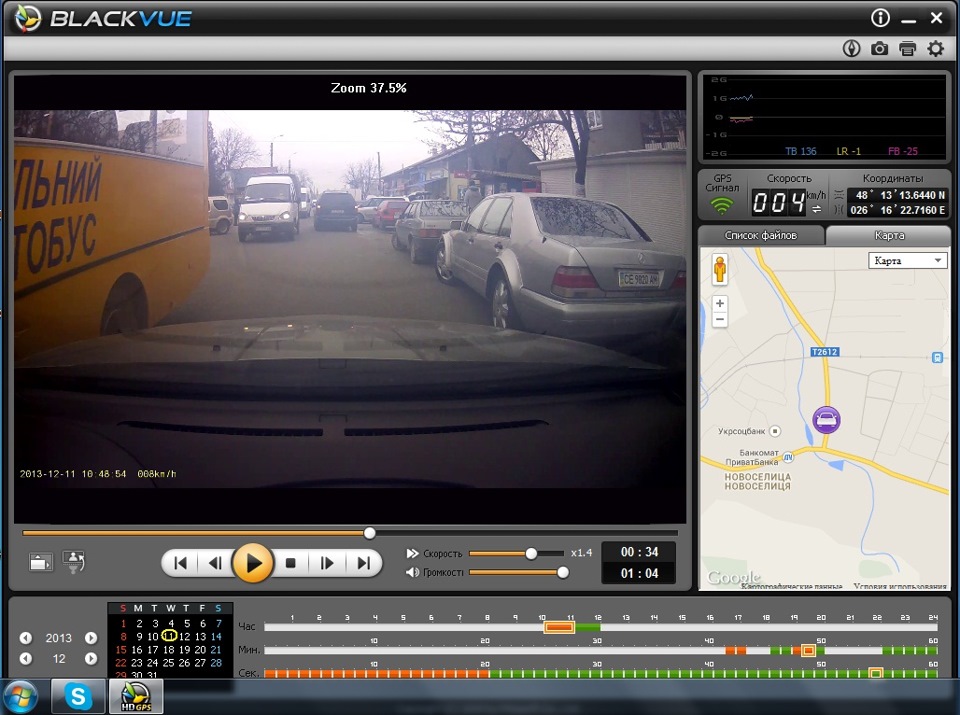Viewport: 960px width, 715px height.
Task: Go to next year arrow beside 2013
Action: tap(91, 638)
